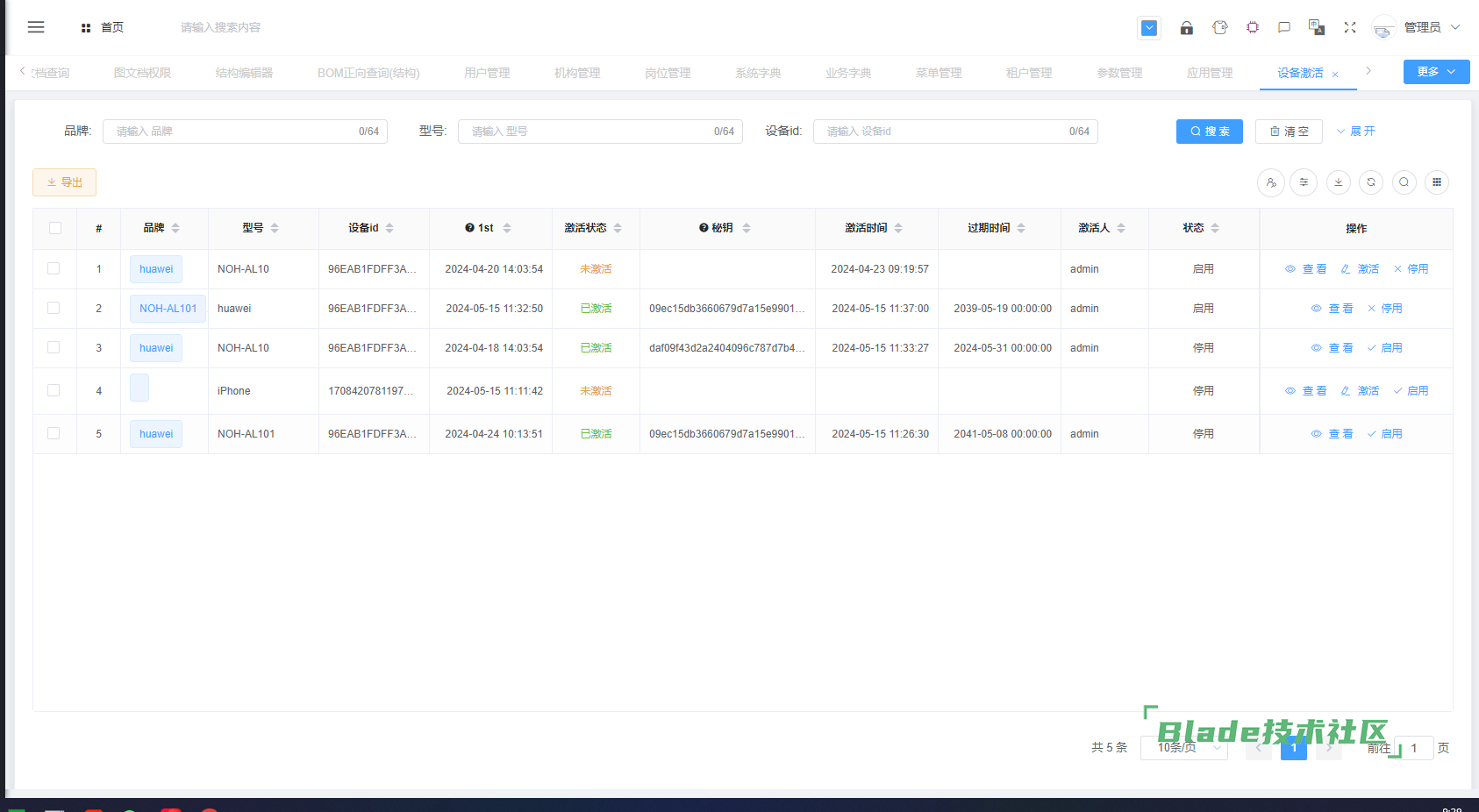Focus the 型号 input field
This screenshot has height=812, width=1479.
[600, 132]
